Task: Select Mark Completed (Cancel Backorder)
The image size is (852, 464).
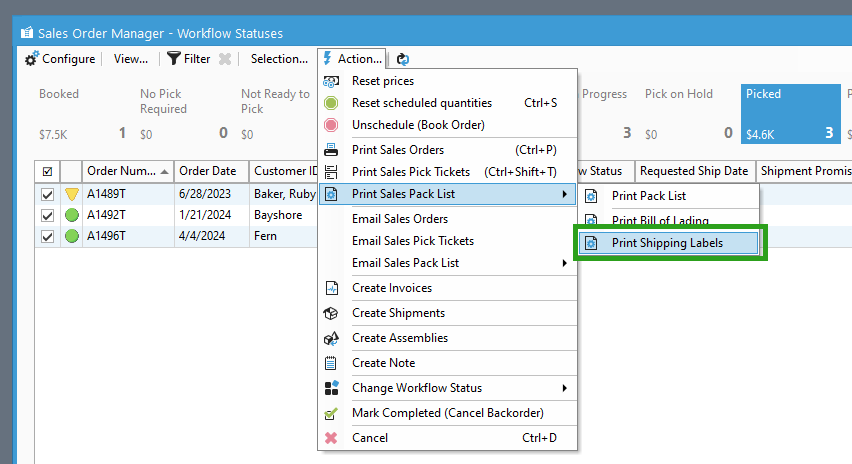Action: (x=447, y=413)
